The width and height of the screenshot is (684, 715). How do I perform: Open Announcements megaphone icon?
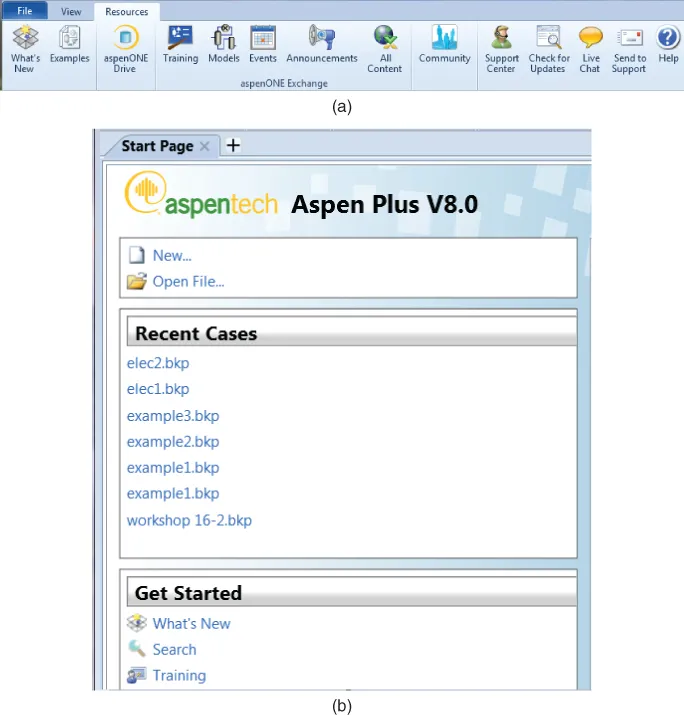pos(321,39)
